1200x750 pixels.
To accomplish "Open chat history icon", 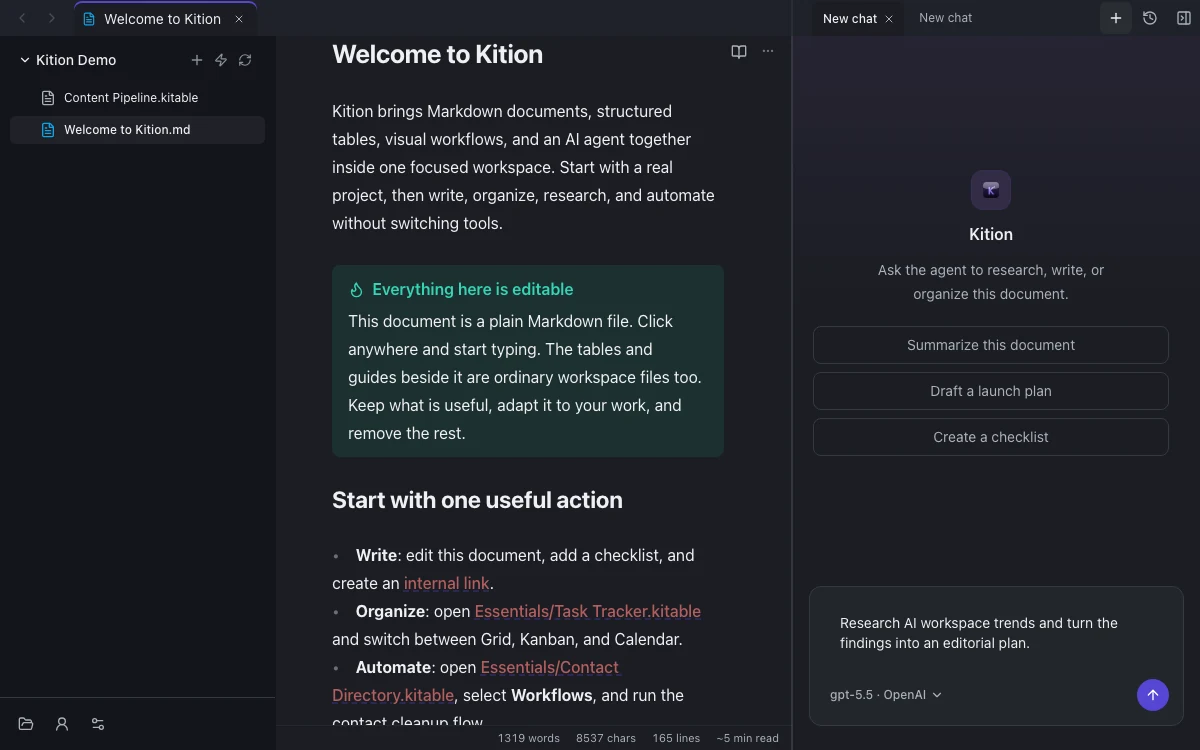I will point(1150,18).
